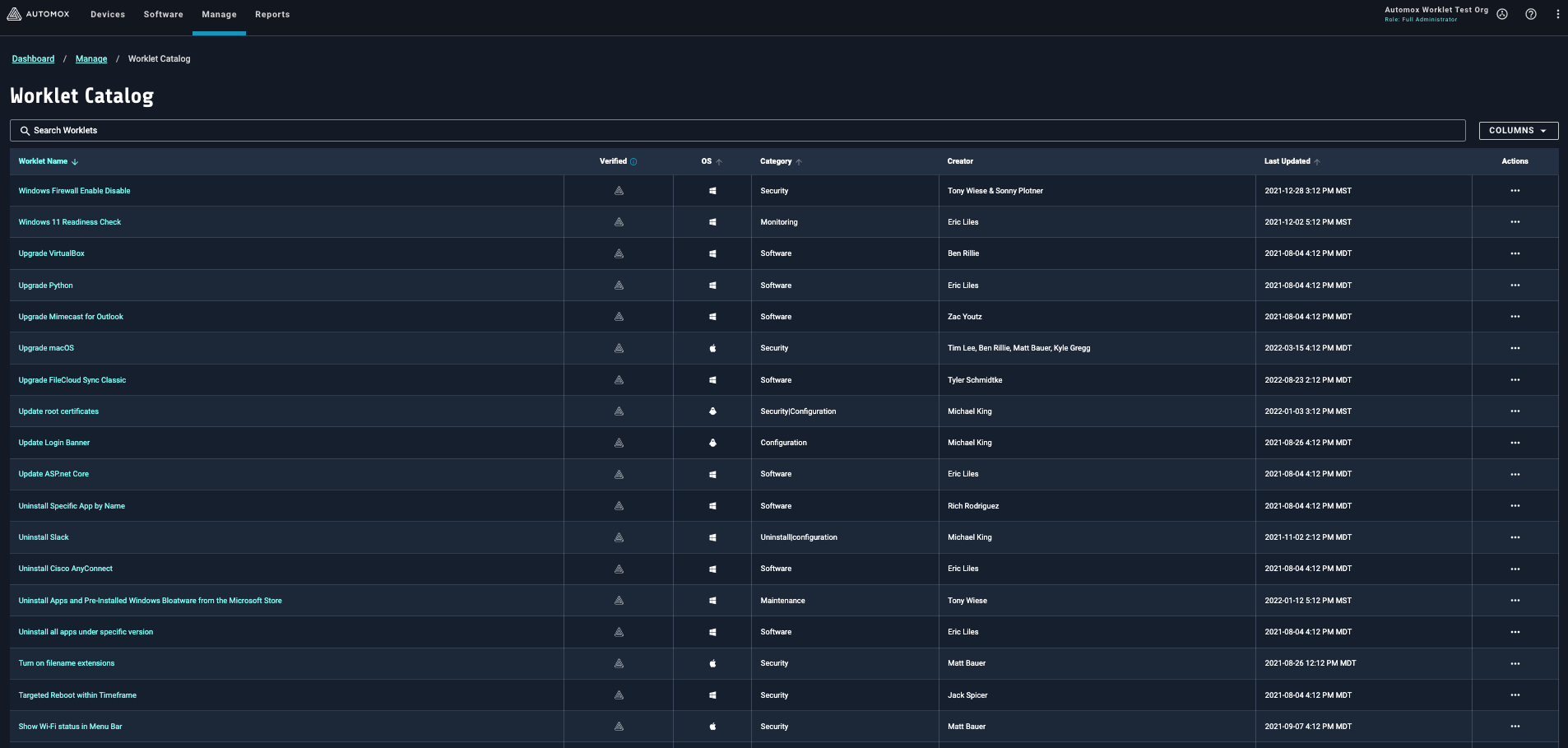Click creator Tyler Schmidtke
The height and width of the screenshot is (748, 1568).
tap(975, 380)
